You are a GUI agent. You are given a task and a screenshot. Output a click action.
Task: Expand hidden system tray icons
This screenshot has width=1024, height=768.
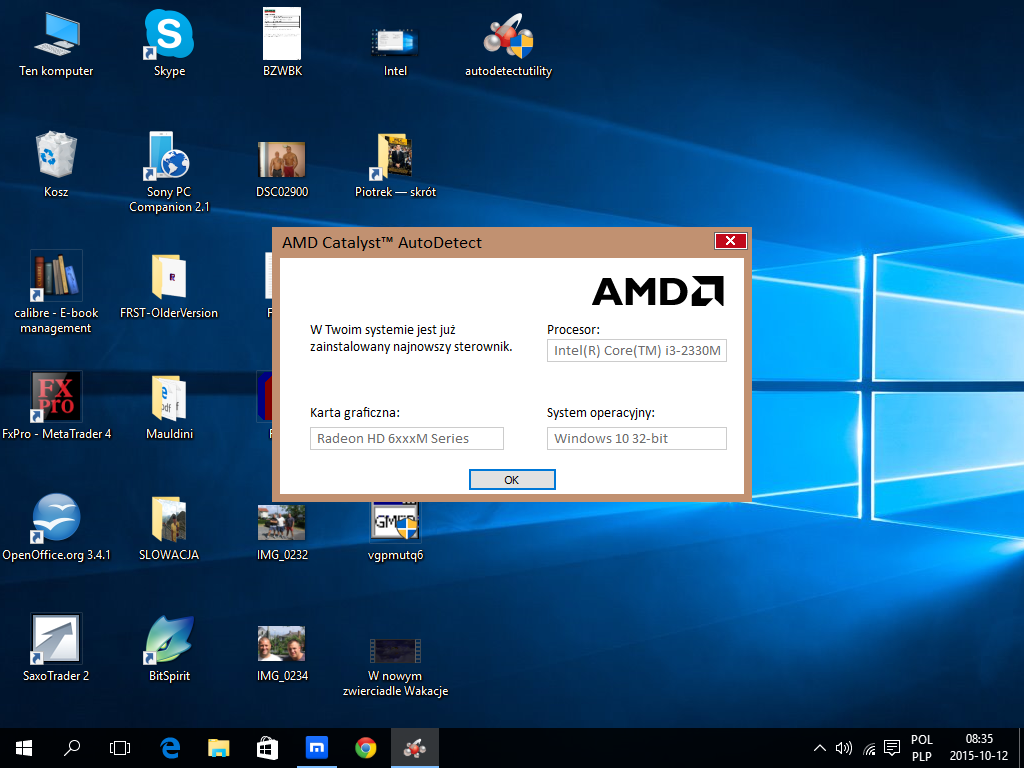click(x=819, y=748)
